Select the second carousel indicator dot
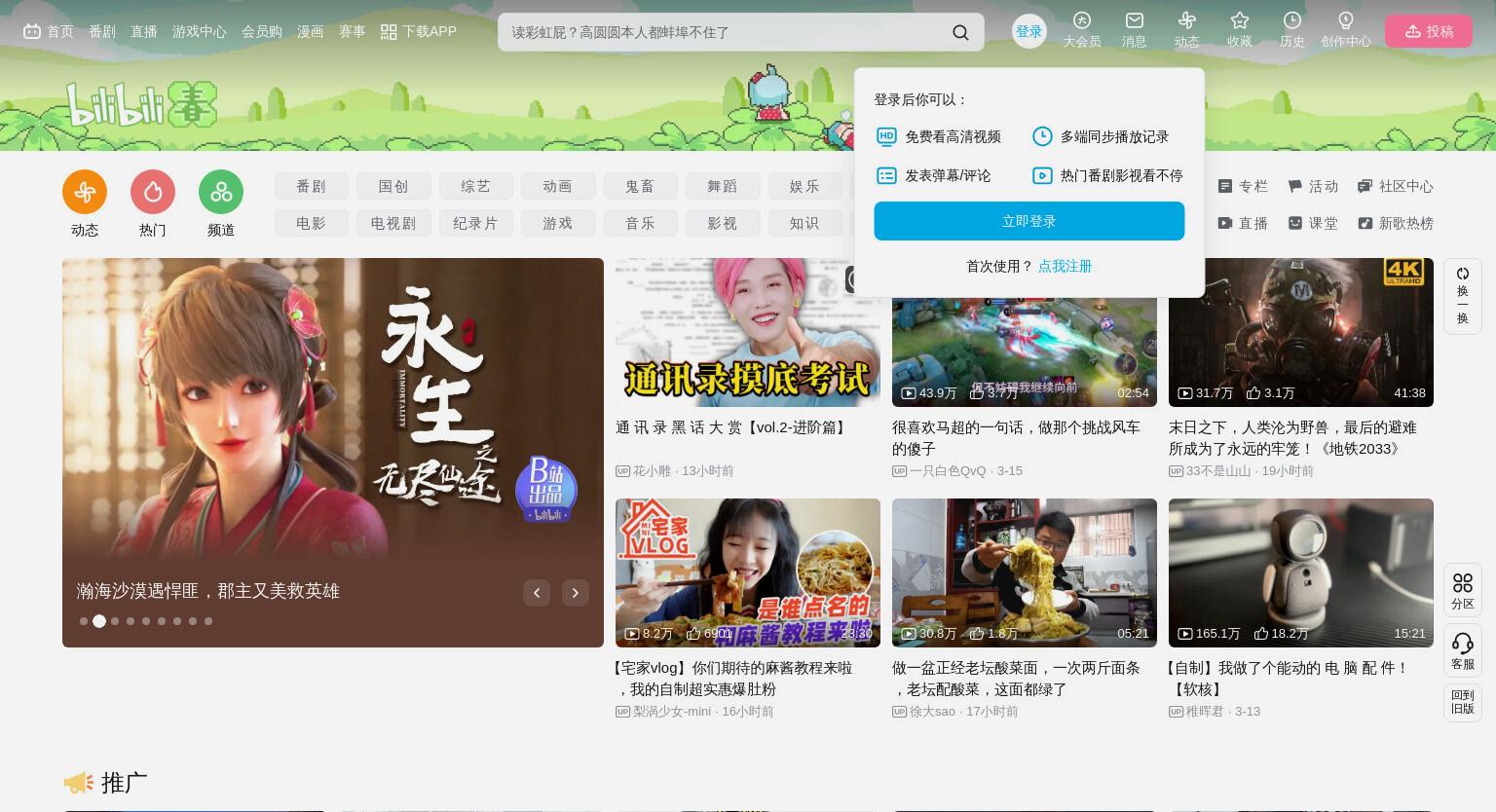This screenshot has height=812, width=1496. pyautogui.click(x=99, y=621)
